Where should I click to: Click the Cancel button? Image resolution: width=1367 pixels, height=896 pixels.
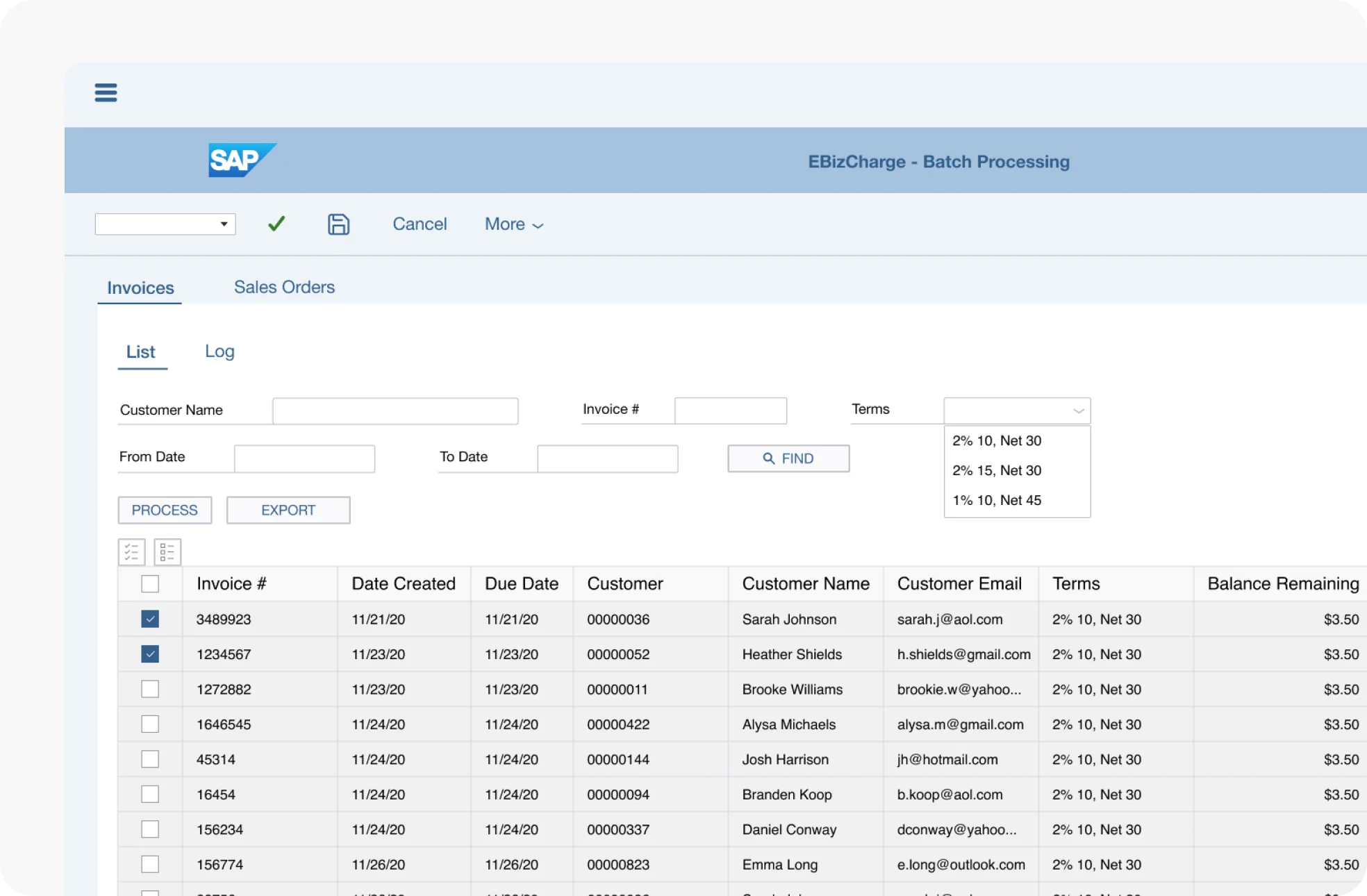420,224
